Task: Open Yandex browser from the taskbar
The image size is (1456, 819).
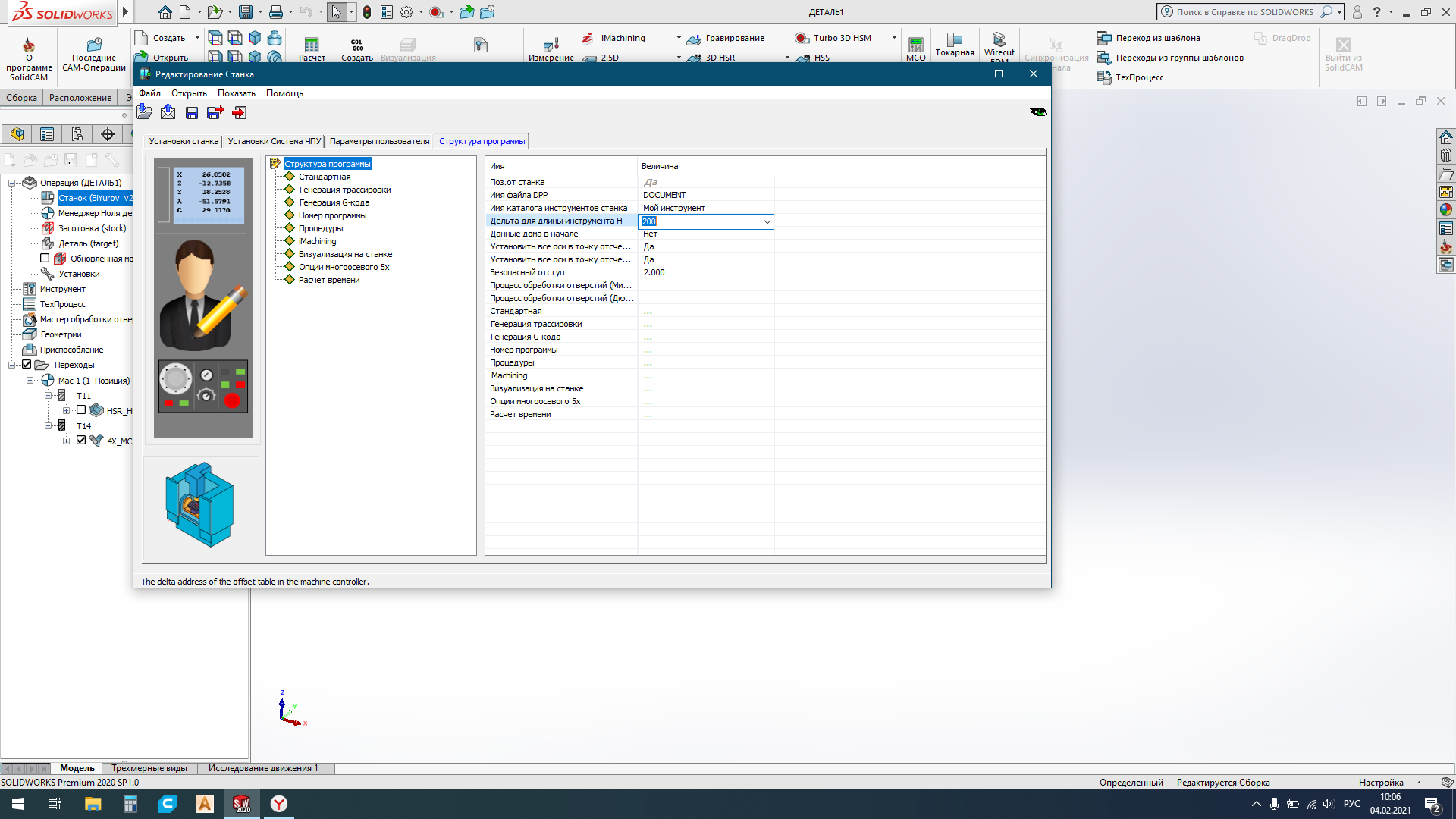Action: click(279, 804)
